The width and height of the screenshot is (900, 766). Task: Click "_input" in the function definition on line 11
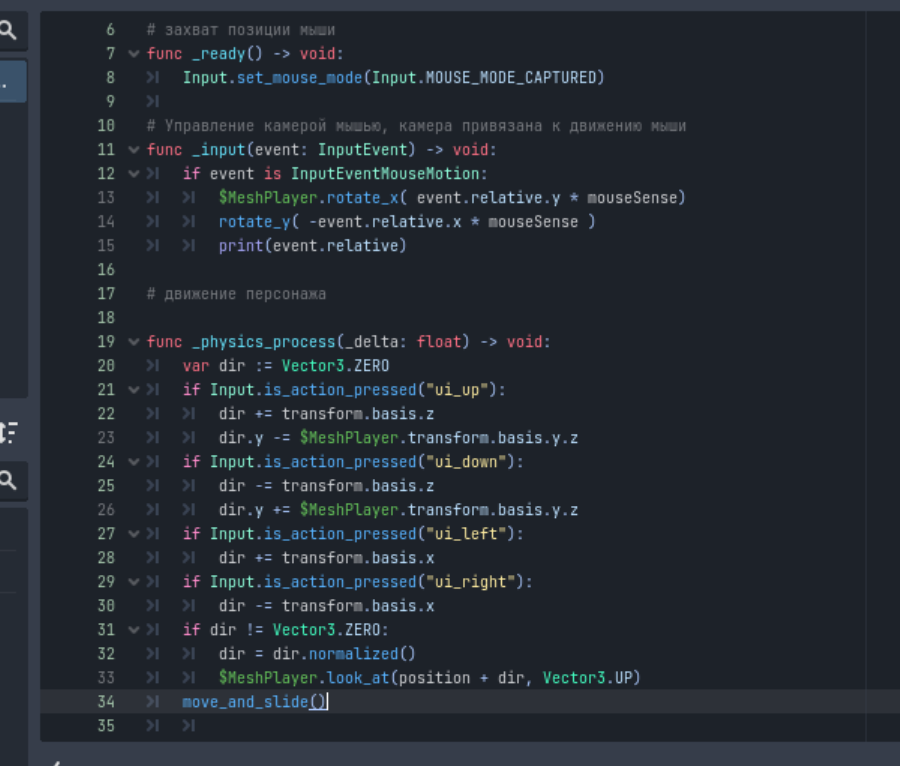click(x=219, y=150)
